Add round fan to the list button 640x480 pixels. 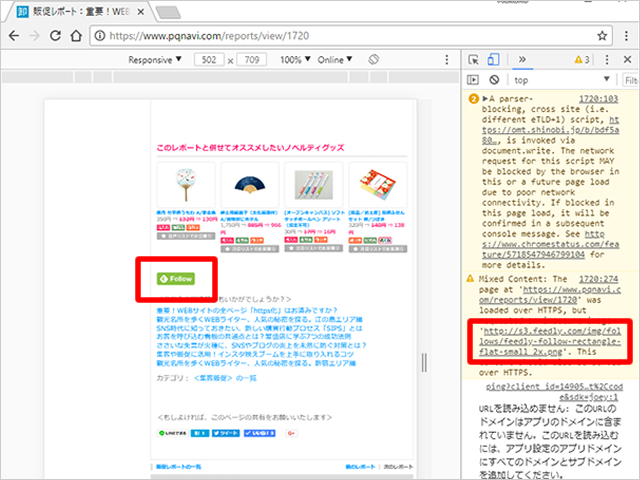pos(186,236)
